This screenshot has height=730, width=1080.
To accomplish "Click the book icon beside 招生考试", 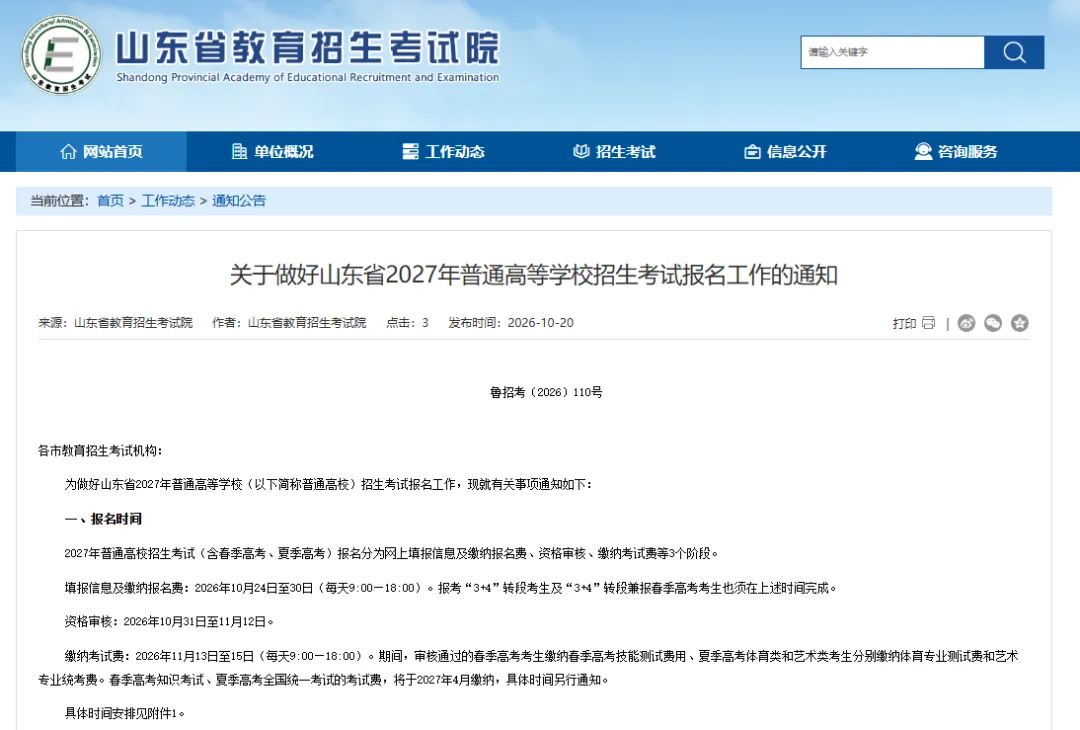I will pos(581,152).
